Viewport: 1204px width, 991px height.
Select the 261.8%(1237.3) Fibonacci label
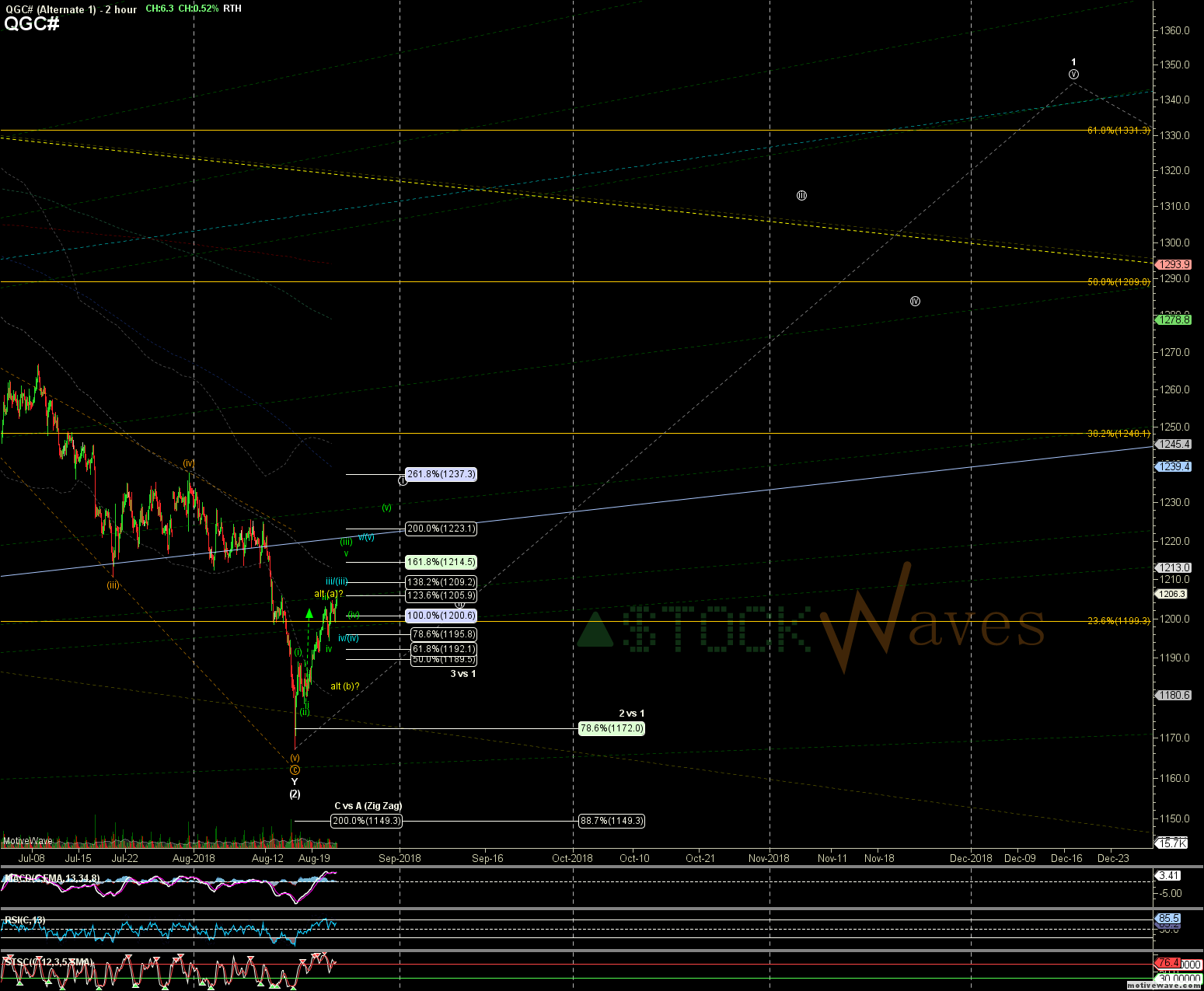(x=441, y=474)
